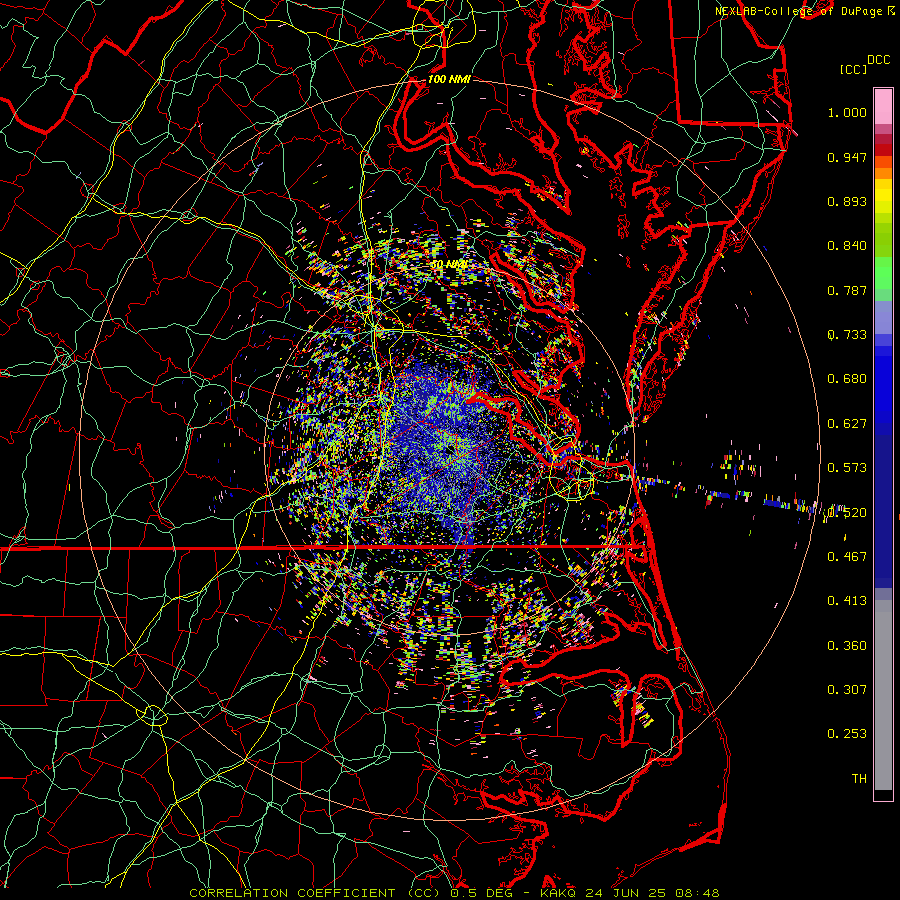Click the bright green band of the color bar

click(883, 273)
